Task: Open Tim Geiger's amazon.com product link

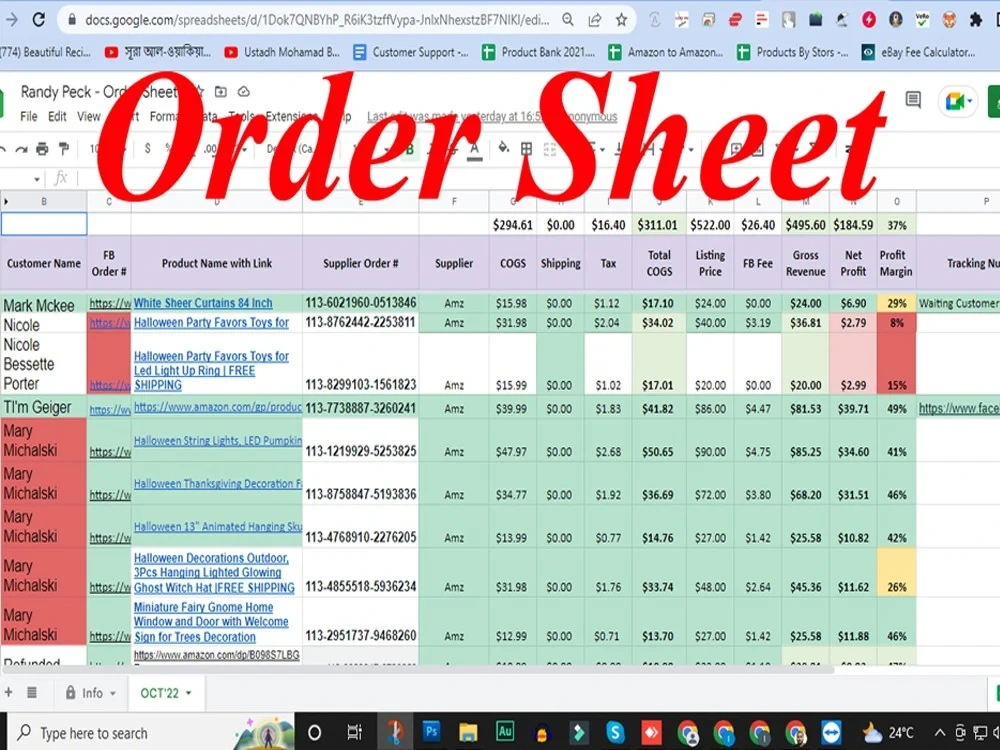Action: point(217,406)
